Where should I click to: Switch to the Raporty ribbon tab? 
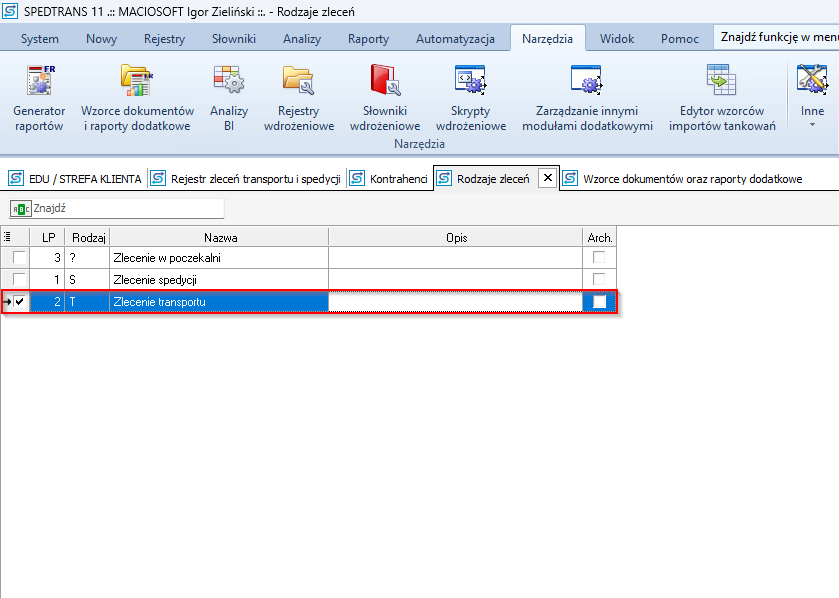coord(368,39)
